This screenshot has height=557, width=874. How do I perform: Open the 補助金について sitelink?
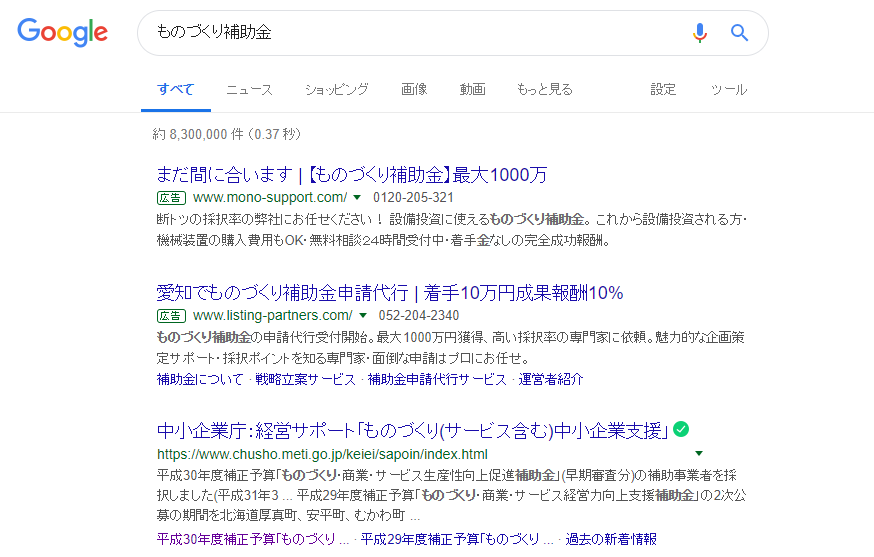click(200, 380)
